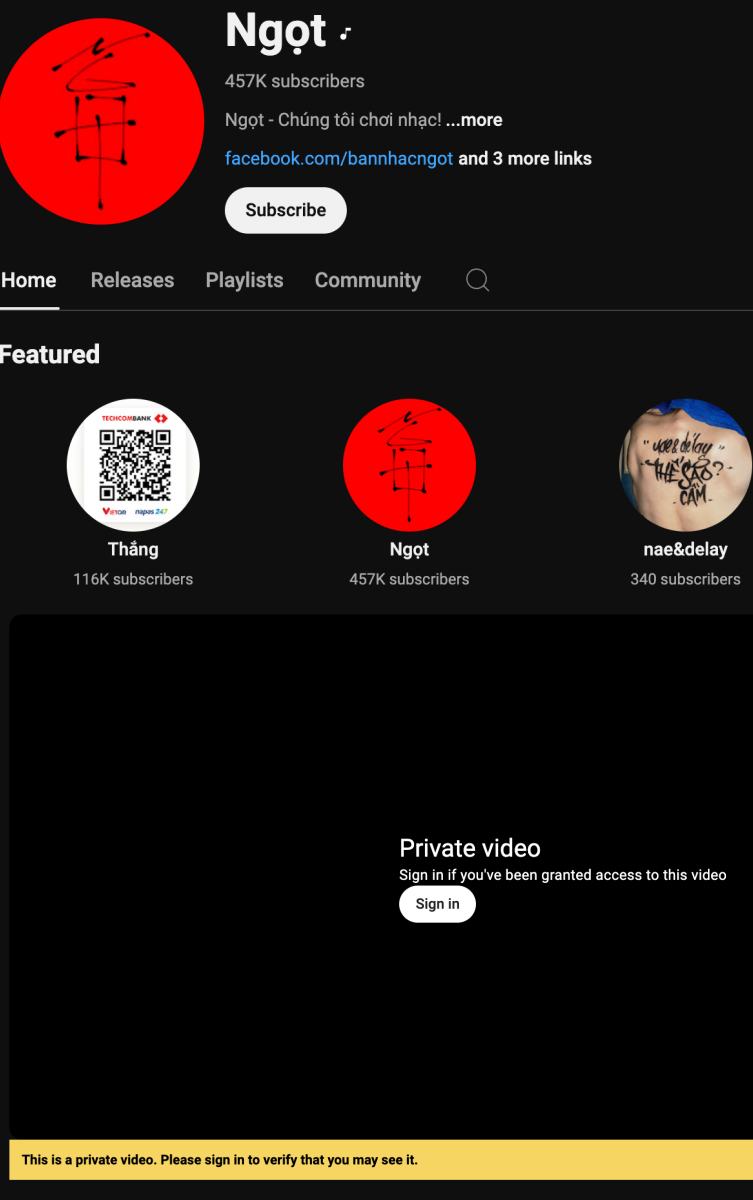
Task: Select the Community tab
Action: tap(368, 281)
